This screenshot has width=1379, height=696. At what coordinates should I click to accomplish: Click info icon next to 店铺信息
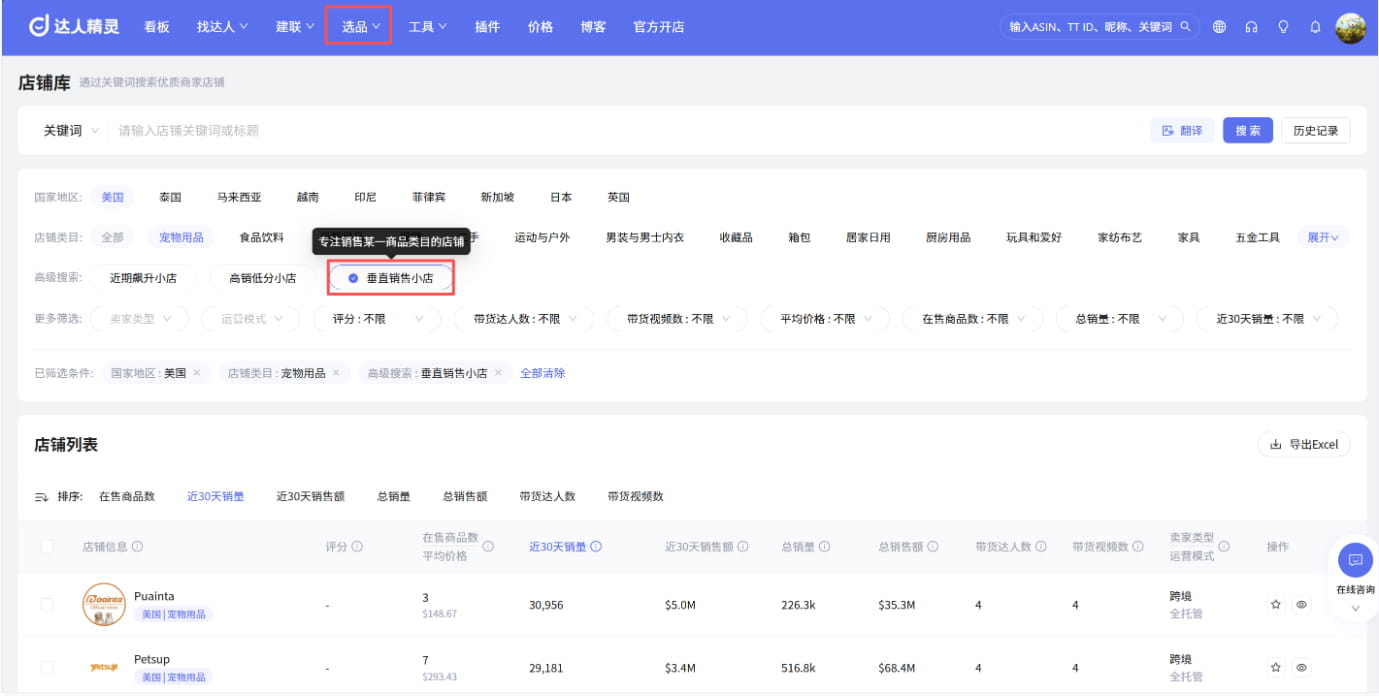(137, 547)
